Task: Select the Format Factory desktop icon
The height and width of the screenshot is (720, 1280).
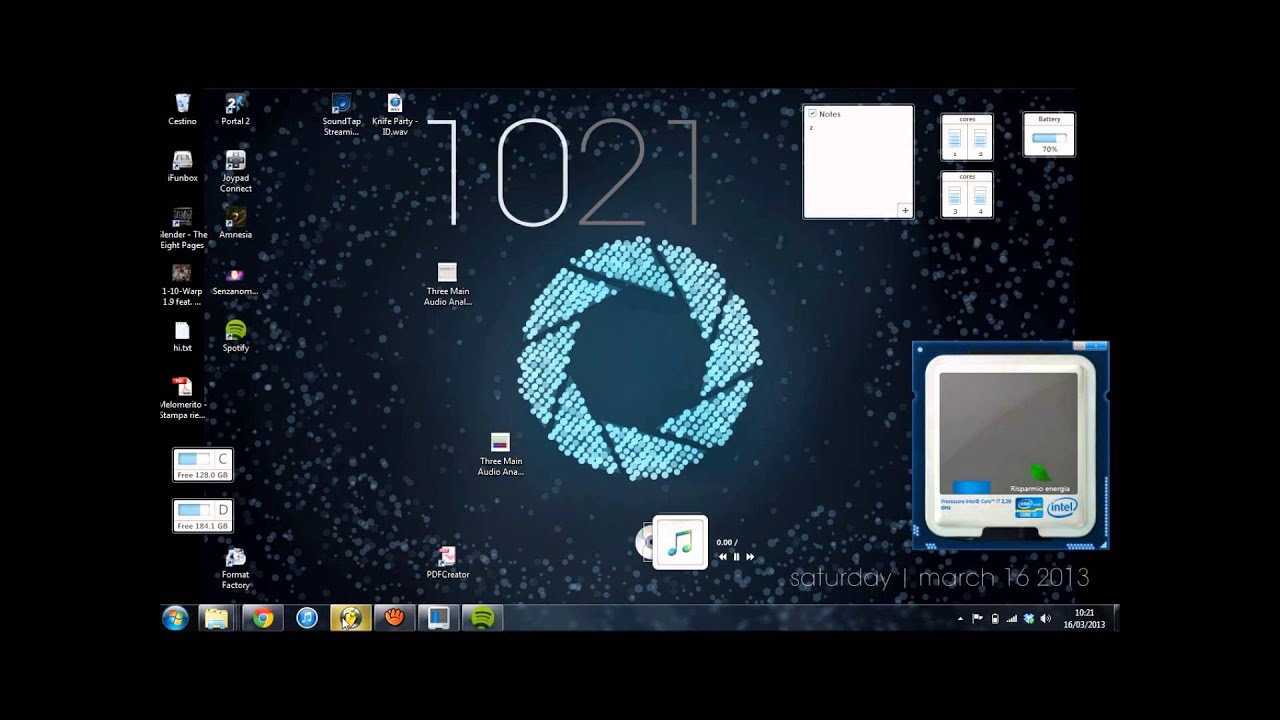Action: click(x=235, y=569)
